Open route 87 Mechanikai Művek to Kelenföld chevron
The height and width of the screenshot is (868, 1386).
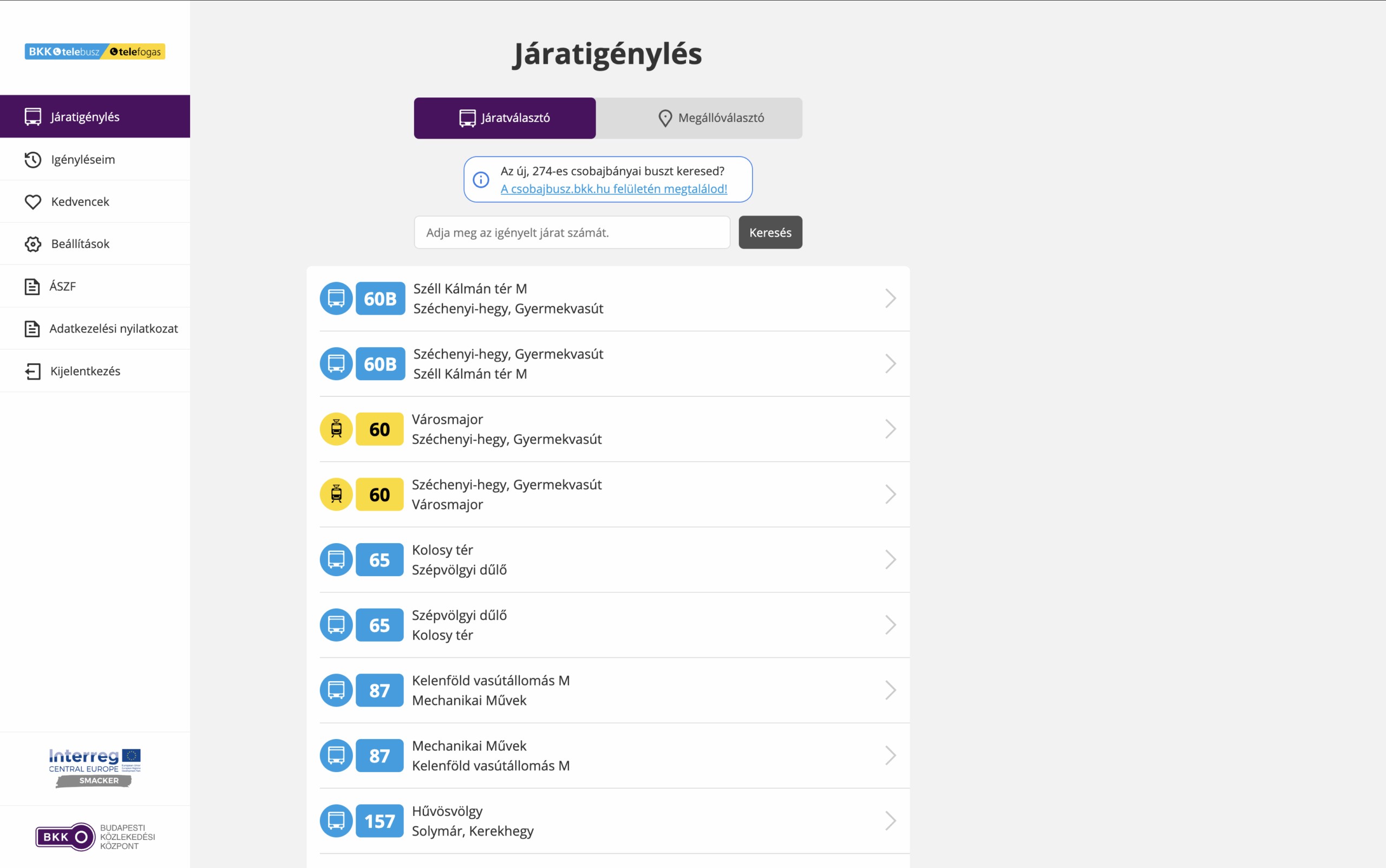click(x=890, y=755)
